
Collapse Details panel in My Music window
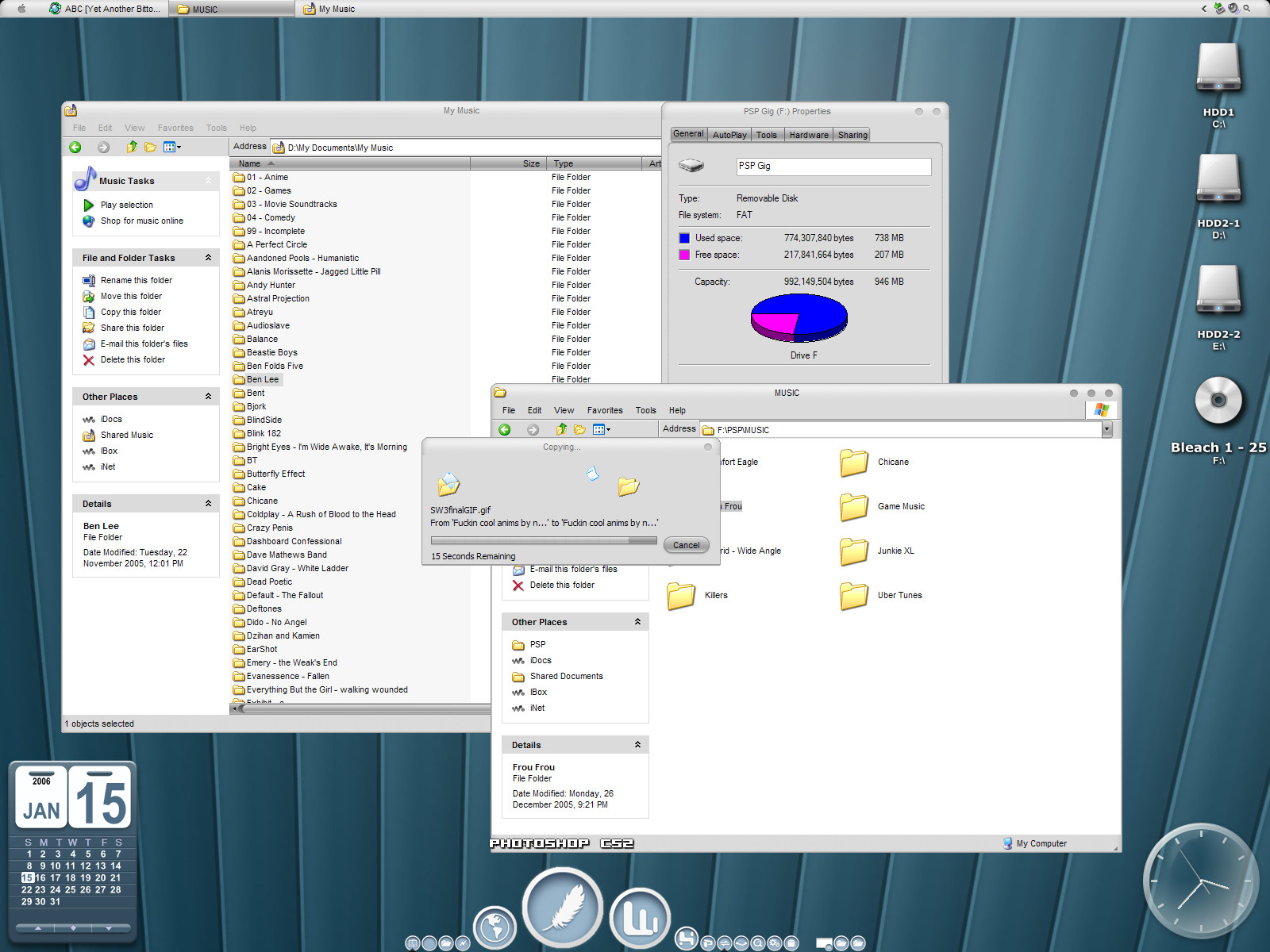coord(208,504)
